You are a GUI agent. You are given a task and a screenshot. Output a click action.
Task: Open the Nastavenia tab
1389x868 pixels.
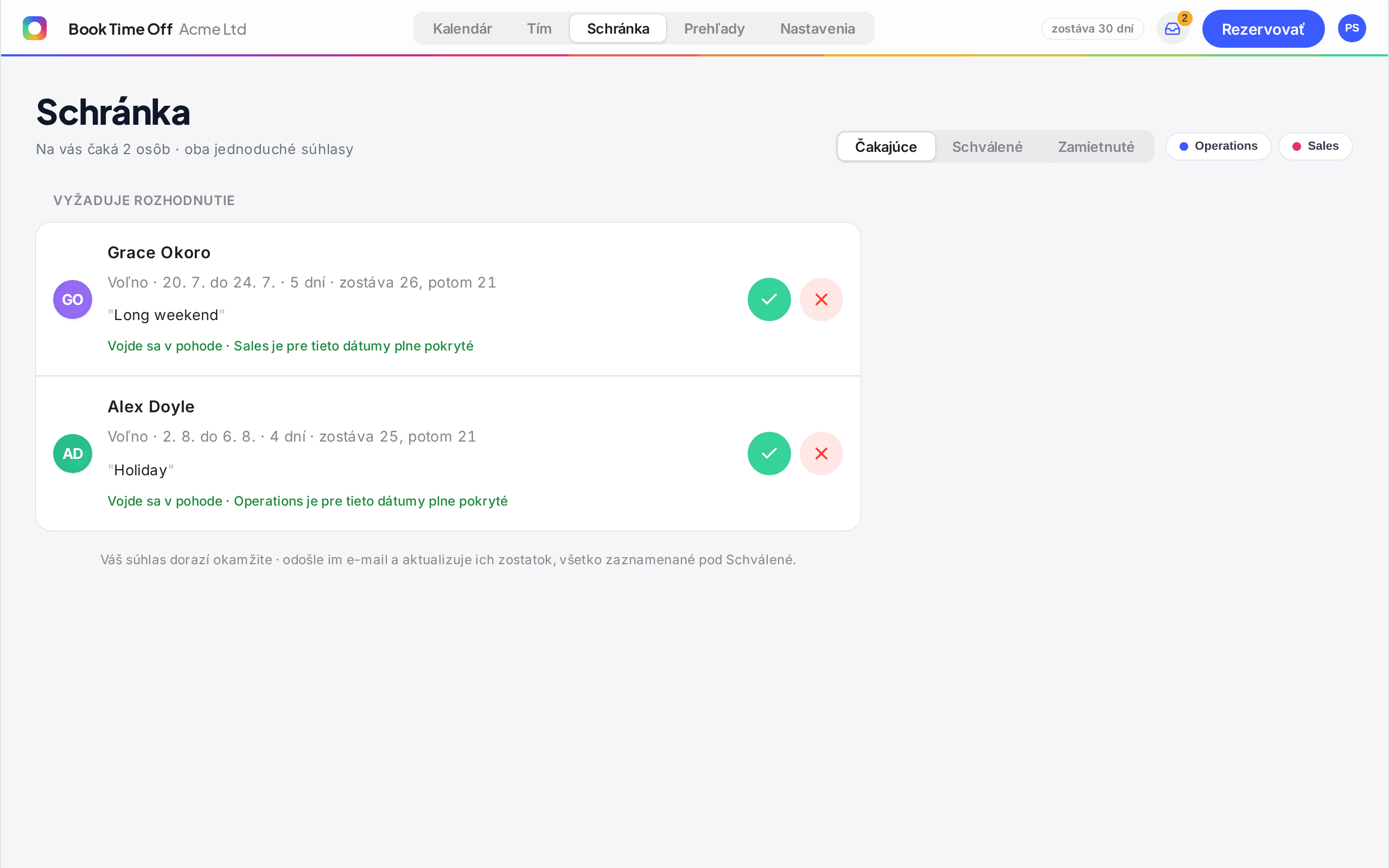pos(817,29)
